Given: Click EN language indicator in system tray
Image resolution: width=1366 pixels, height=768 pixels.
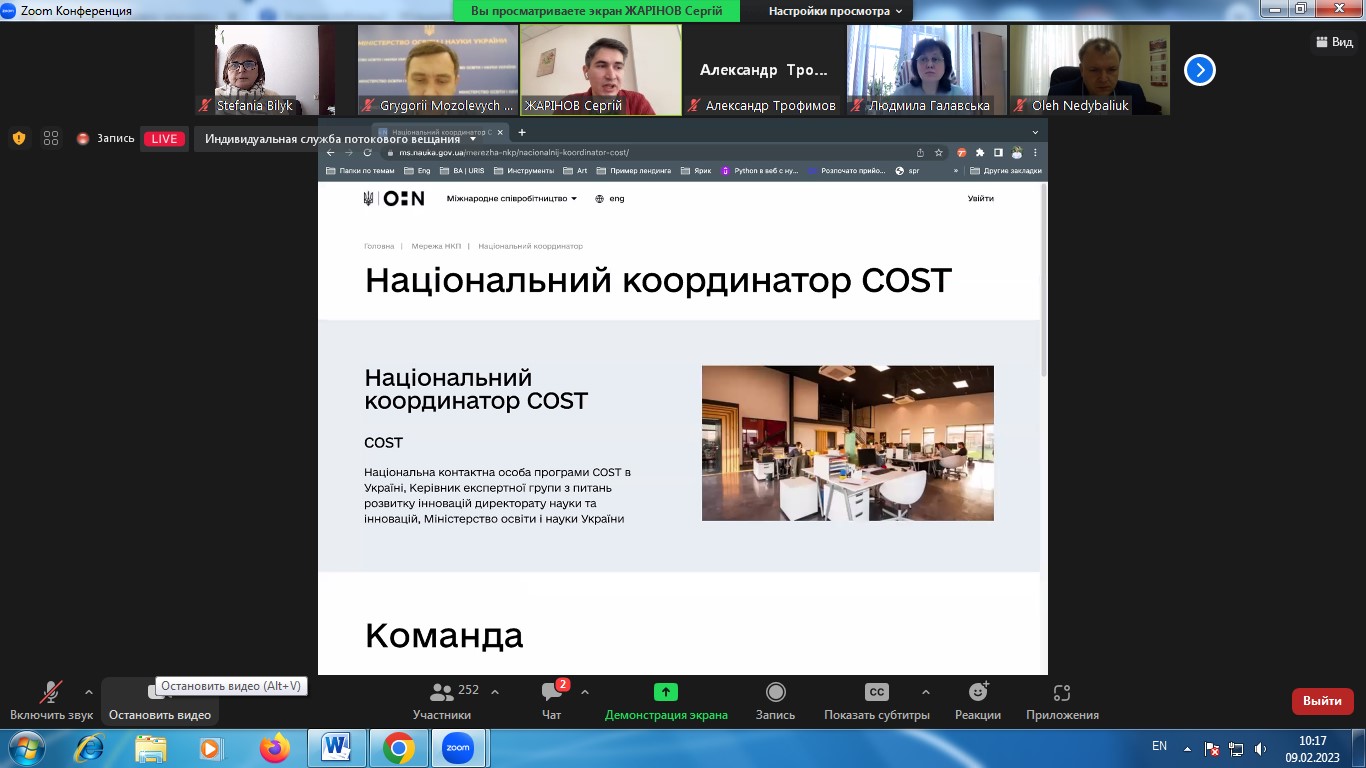Looking at the screenshot, I should [1159, 746].
